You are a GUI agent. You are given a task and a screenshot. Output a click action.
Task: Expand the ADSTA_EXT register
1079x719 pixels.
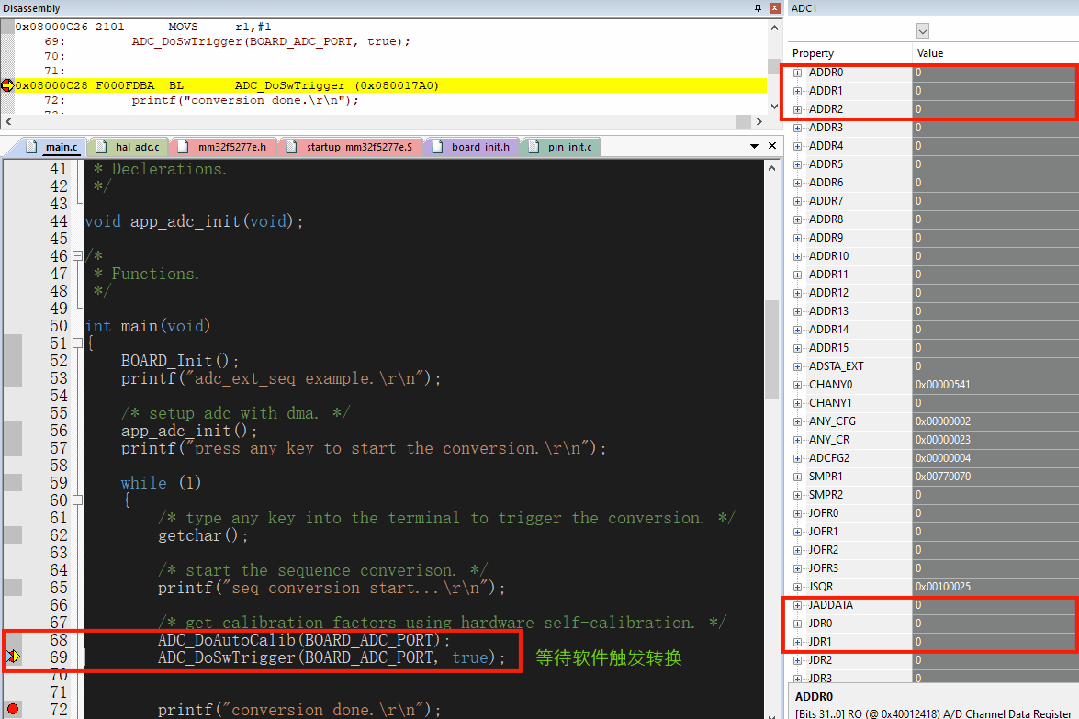tap(798, 367)
